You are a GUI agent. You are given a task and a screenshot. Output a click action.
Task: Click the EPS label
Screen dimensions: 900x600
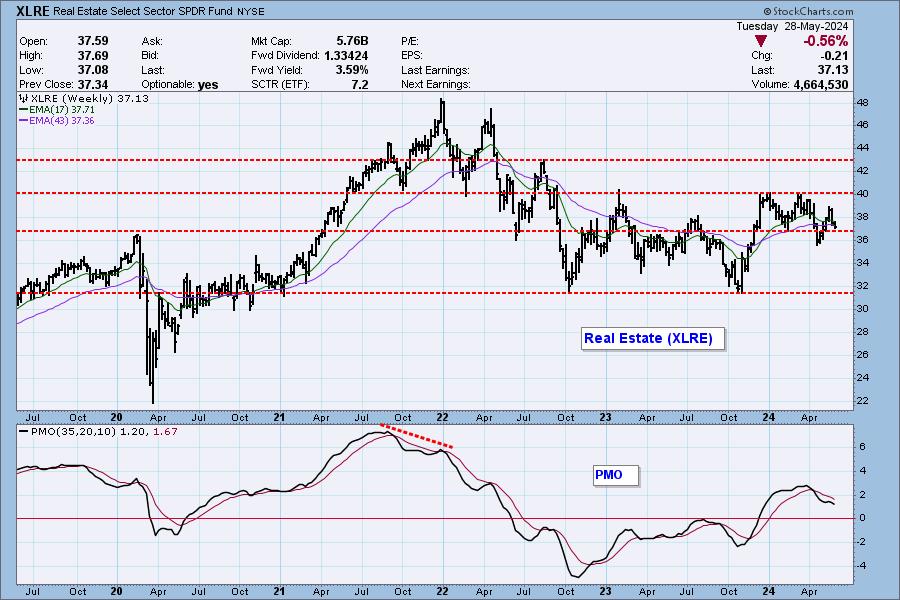412,56
